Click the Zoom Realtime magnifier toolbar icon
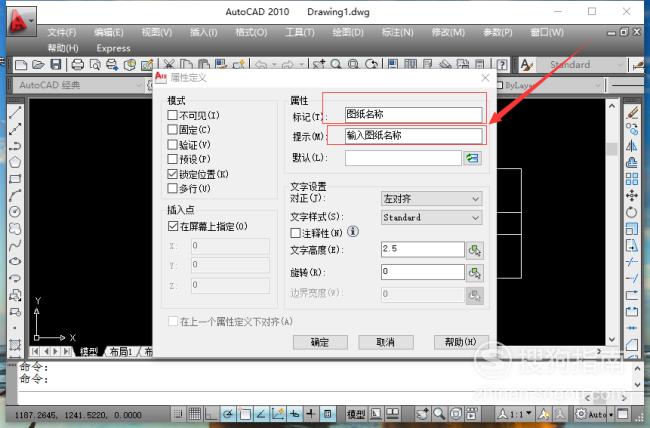This screenshot has width=650, height=428. pos(336,65)
